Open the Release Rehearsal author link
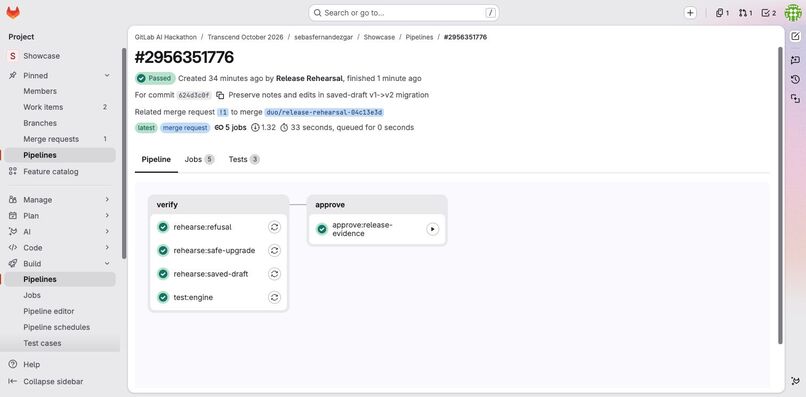 coord(309,79)
